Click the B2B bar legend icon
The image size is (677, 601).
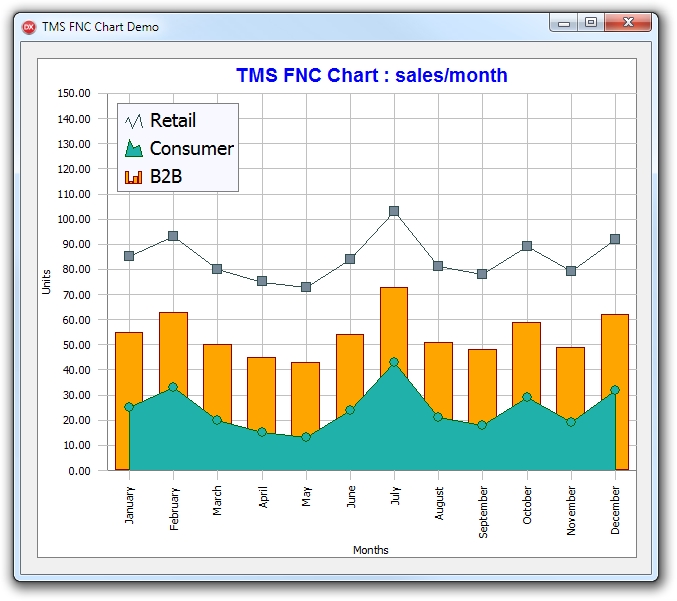133,177
